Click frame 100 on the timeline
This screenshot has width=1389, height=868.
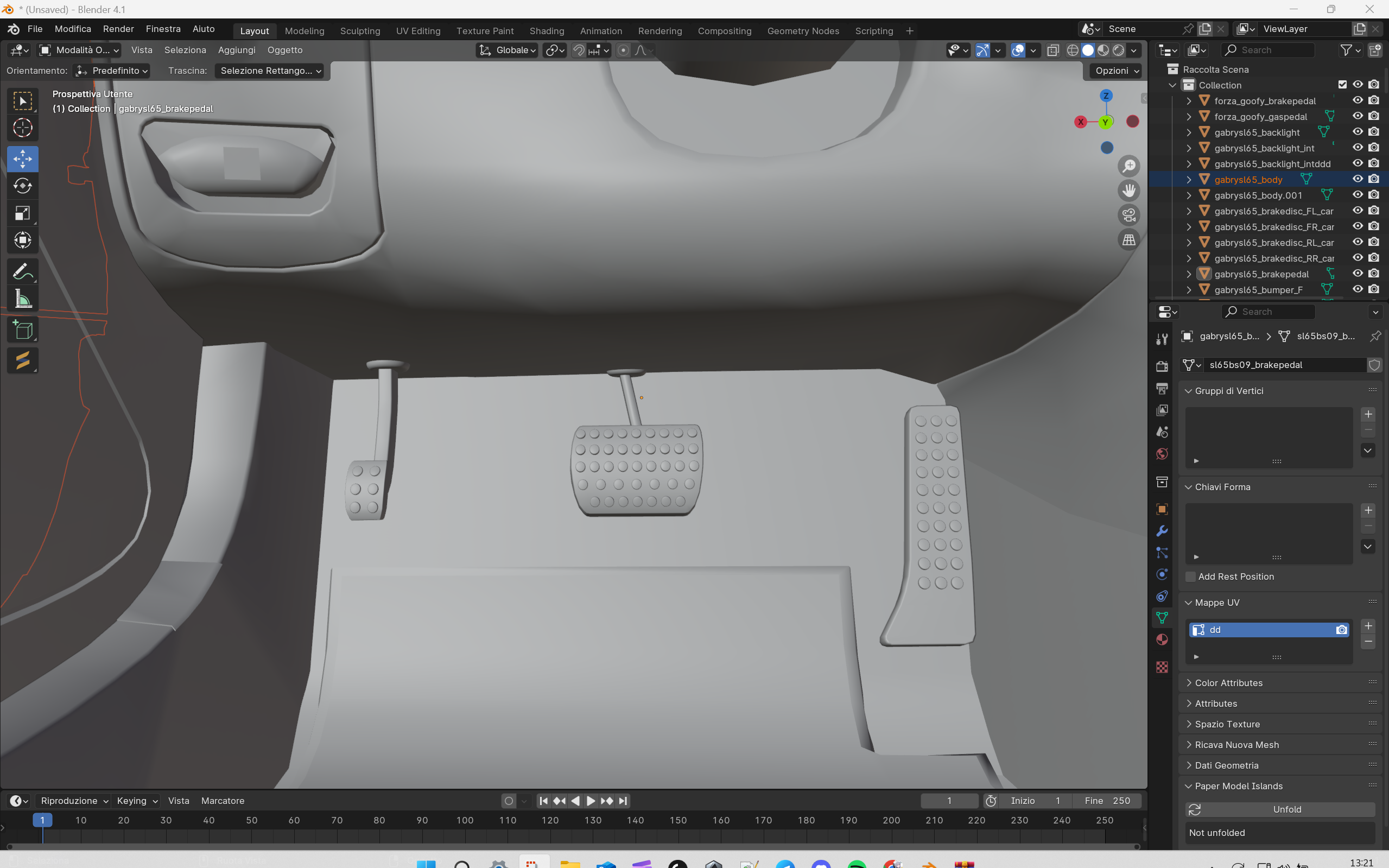coord(464,820)
